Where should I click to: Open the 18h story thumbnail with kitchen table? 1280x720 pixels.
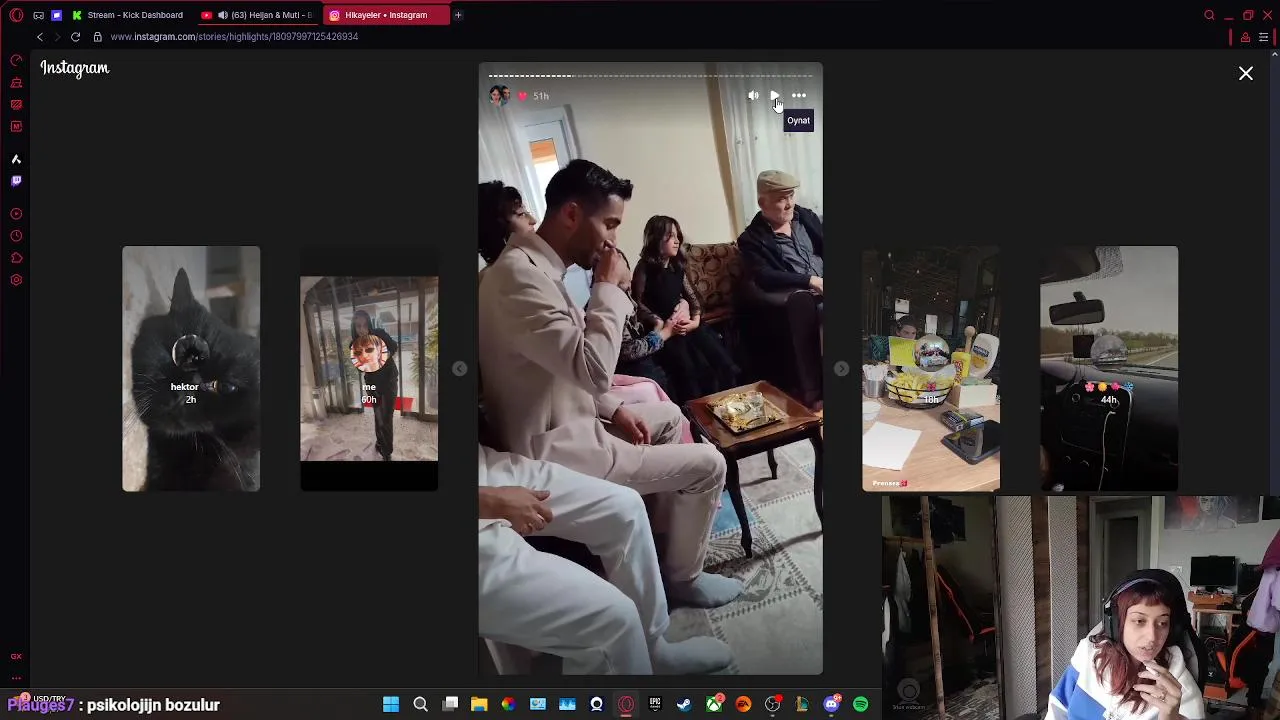(931, 368)
